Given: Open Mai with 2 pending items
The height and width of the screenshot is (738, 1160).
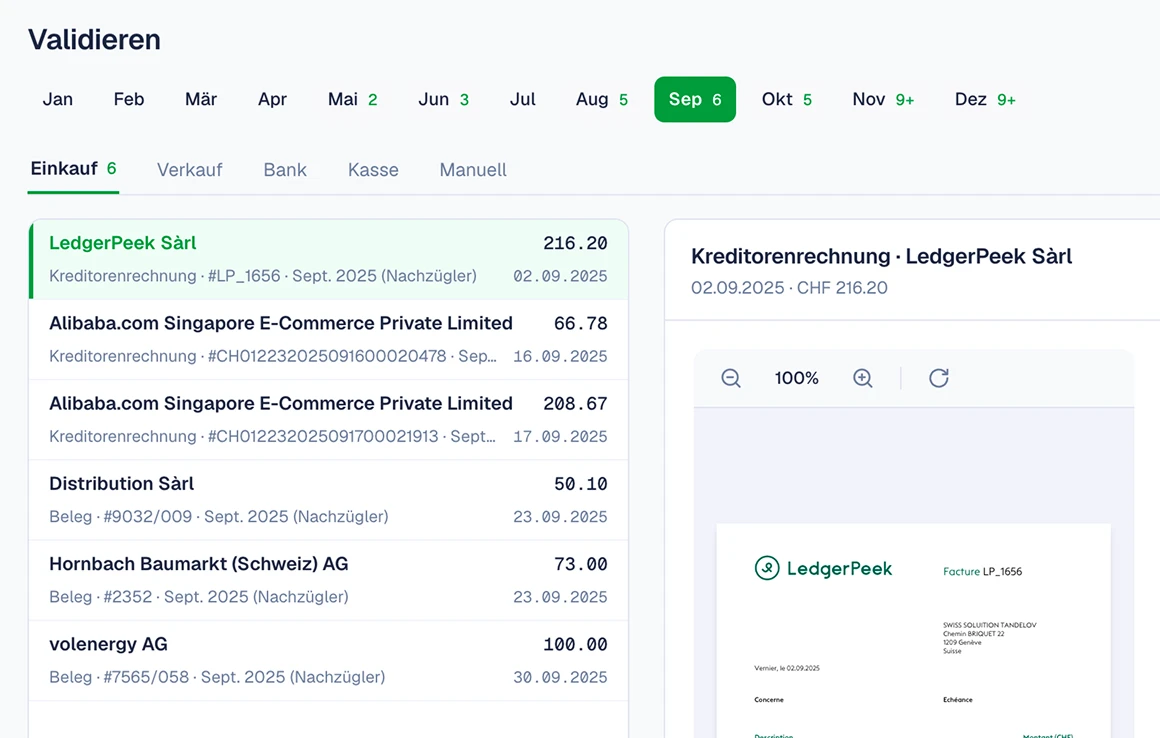Looking at the screenshot, I should click(x=352, y=99).
